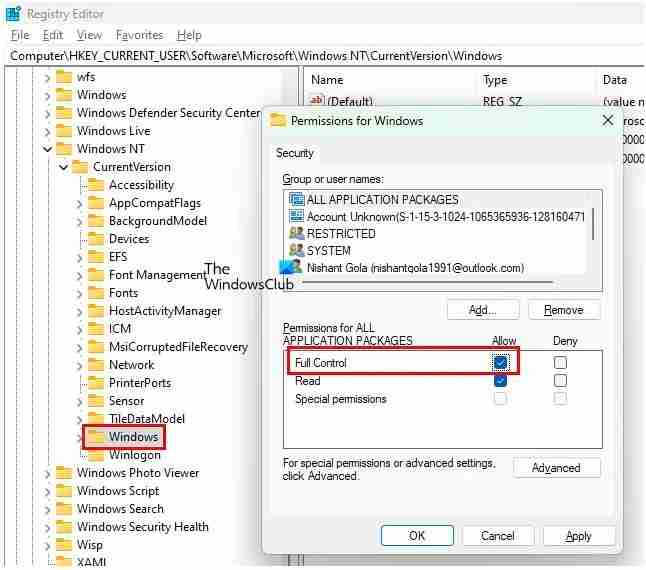646x570 pixels.
Task: Click the group names horizontal scrollbar
Action: click(x=428, y=282)
